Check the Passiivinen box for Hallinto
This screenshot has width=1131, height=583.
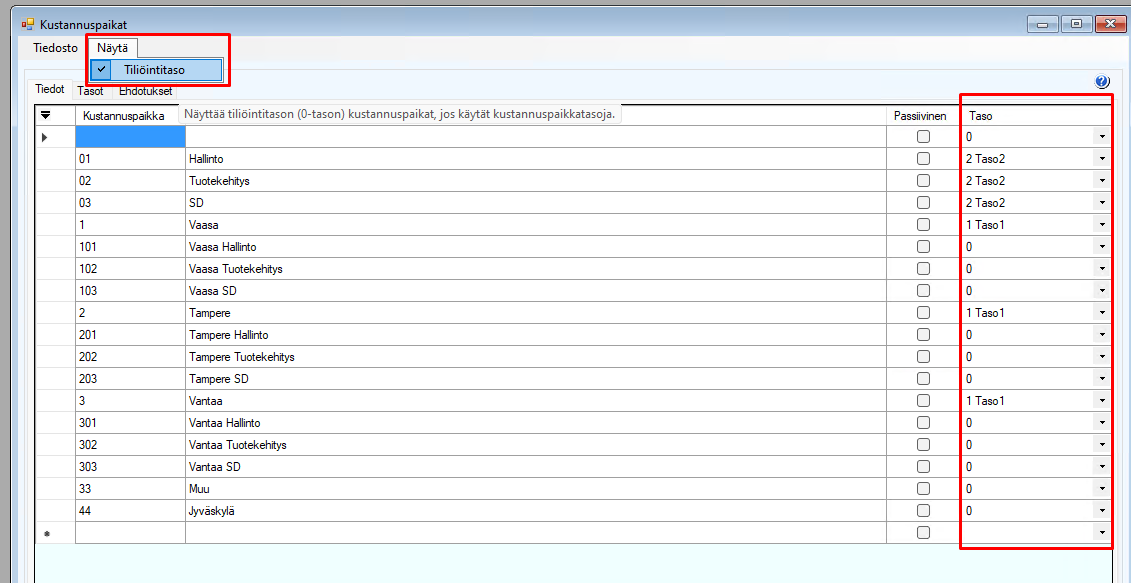[923, 159]
